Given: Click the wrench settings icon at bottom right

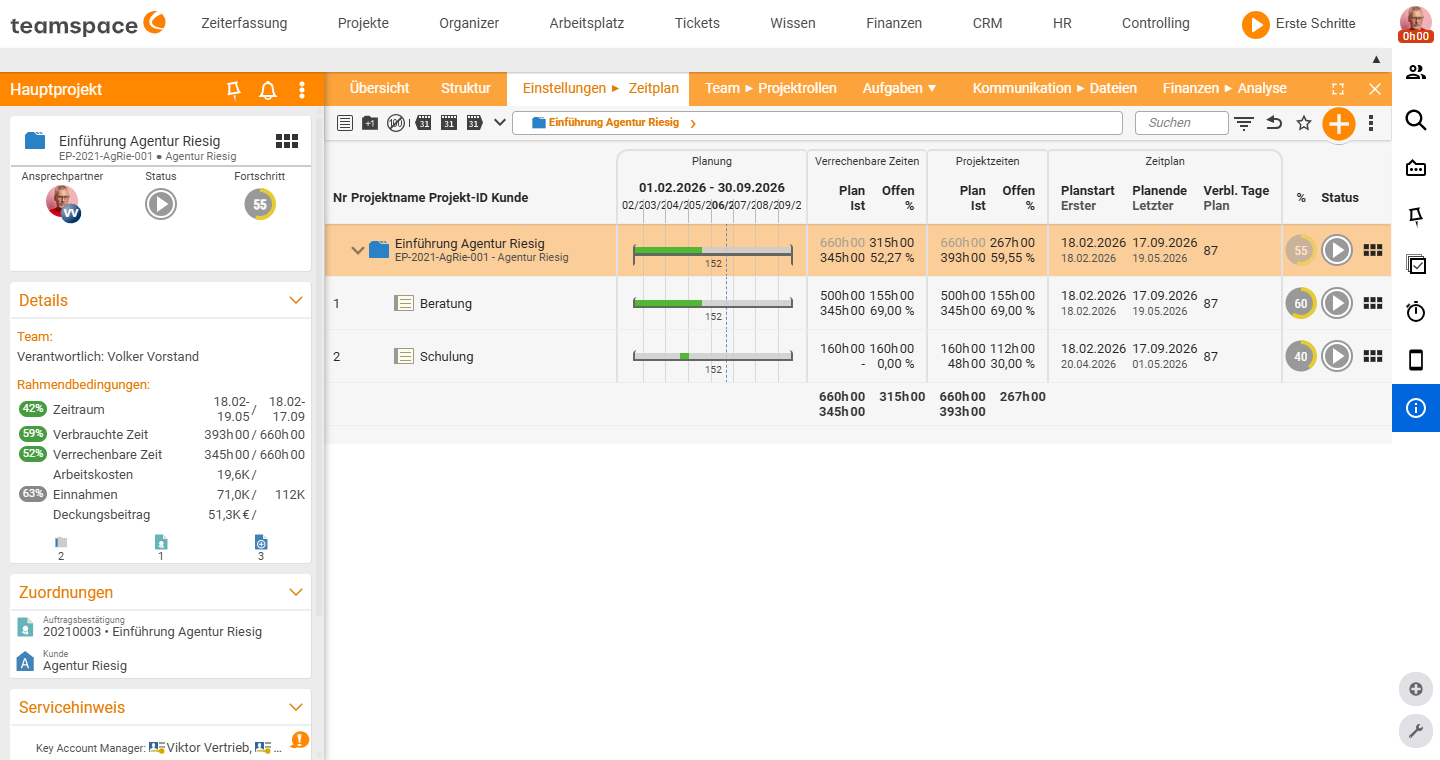Looking at the screenshot, I should point(1416,731).
